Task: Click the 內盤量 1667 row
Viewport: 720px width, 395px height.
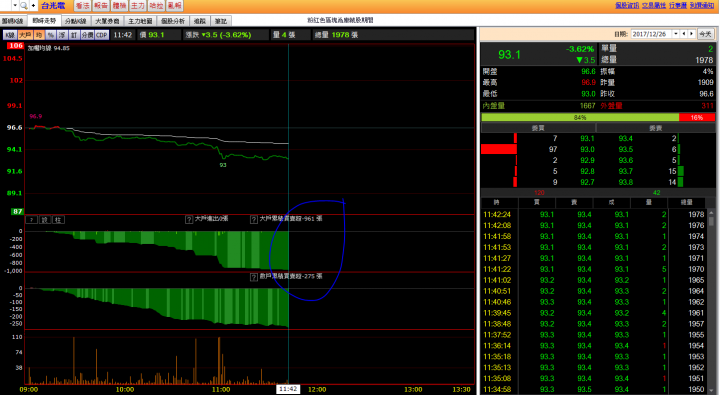Action: click(x=538, y=106)
